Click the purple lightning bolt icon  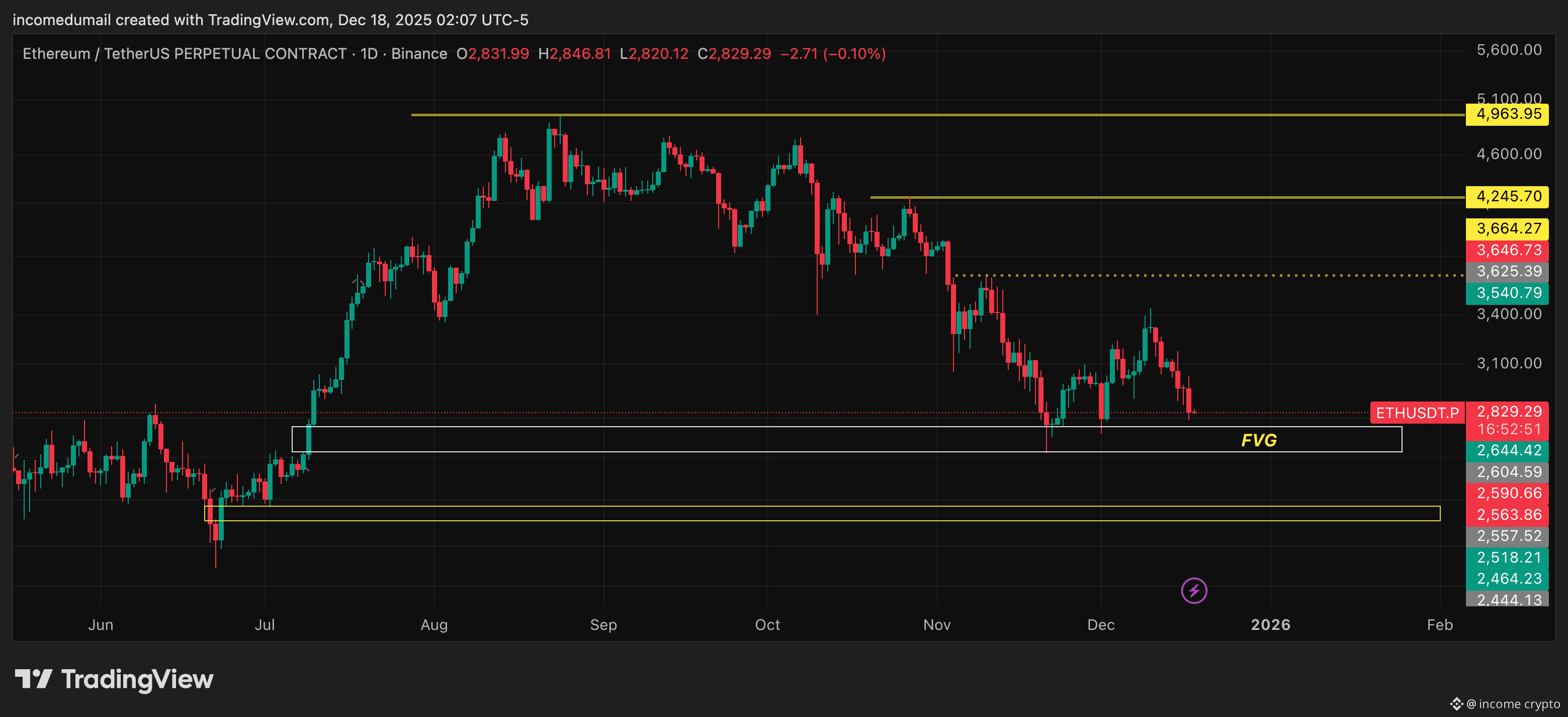pyautogui.click(x=1194, y=590)
